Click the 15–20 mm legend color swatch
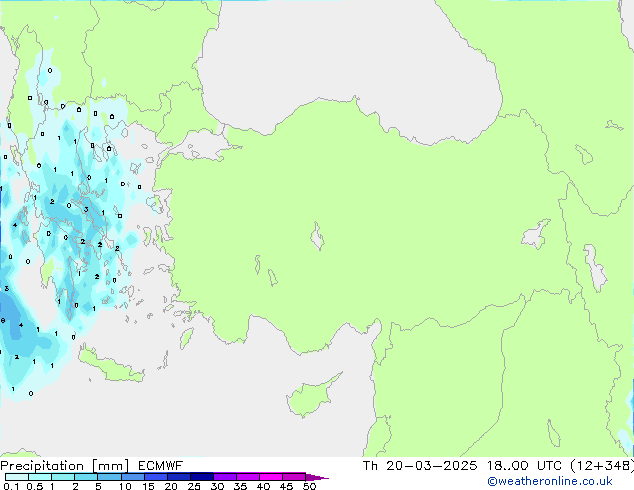The image size is (634, 490). coord(155,477)
